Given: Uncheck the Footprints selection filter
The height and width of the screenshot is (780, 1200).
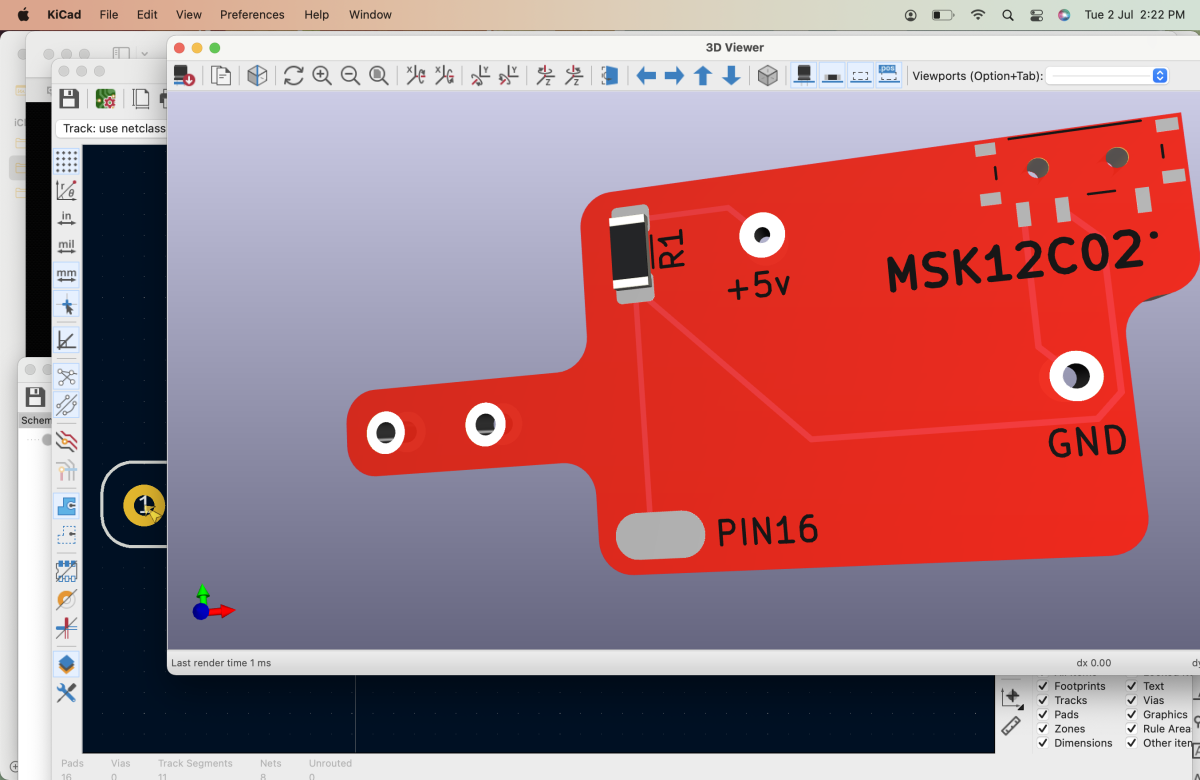Looking at the screenshot, I should point(1043,686).
